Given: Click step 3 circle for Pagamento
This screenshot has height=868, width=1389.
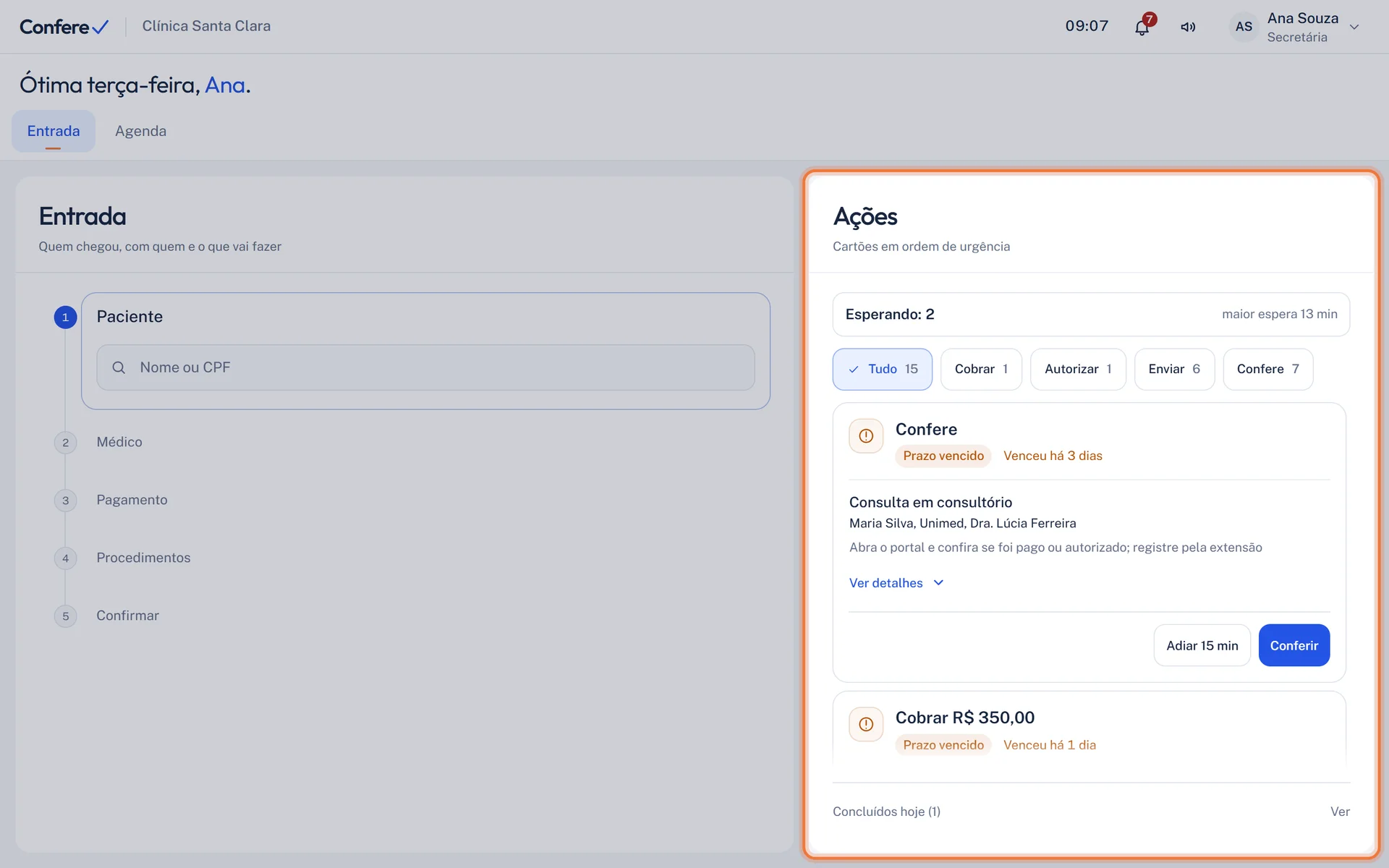Looking at the screenshot, I should (x=65, y=501).
